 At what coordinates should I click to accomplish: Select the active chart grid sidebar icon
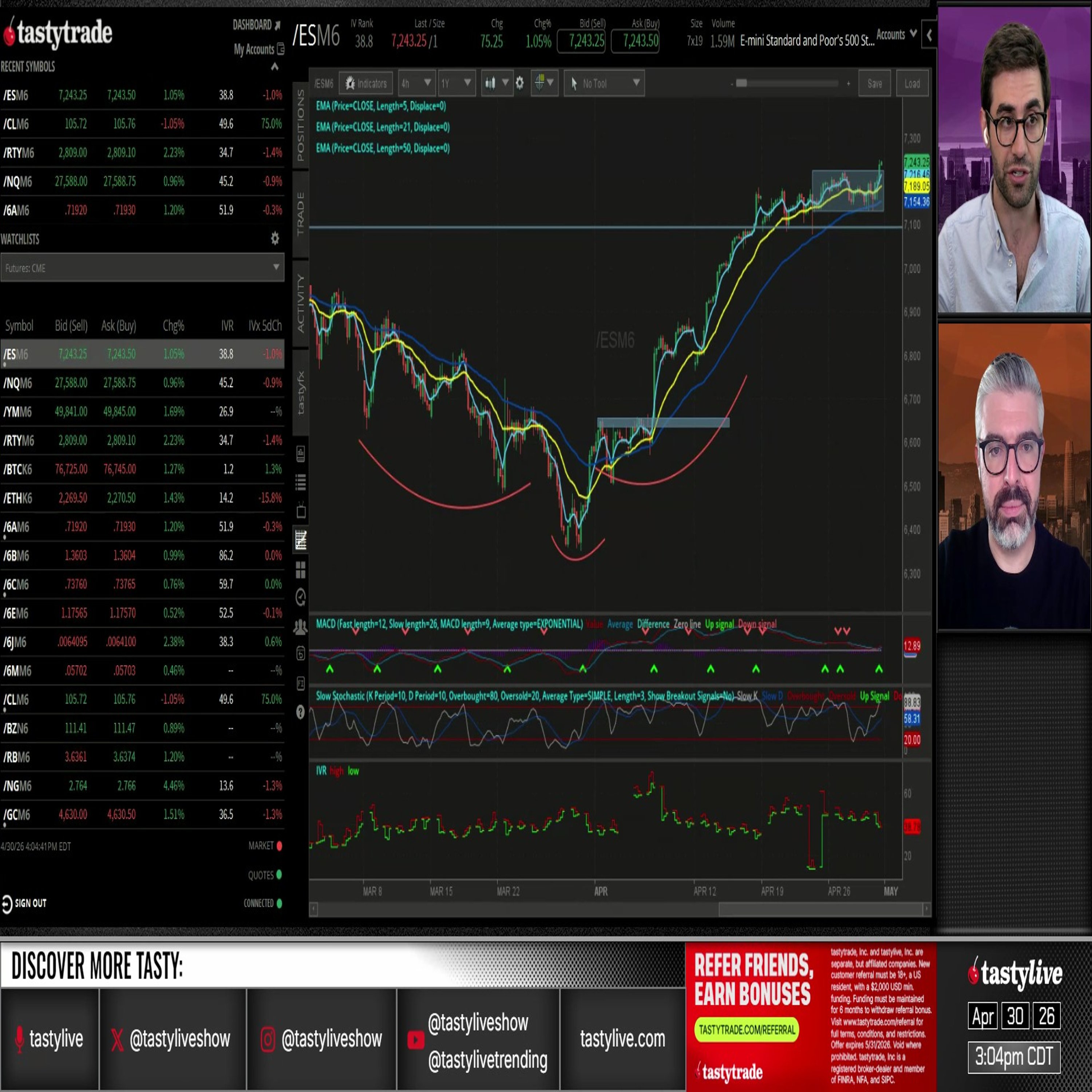pyautogui.click(x=301, y=540)
